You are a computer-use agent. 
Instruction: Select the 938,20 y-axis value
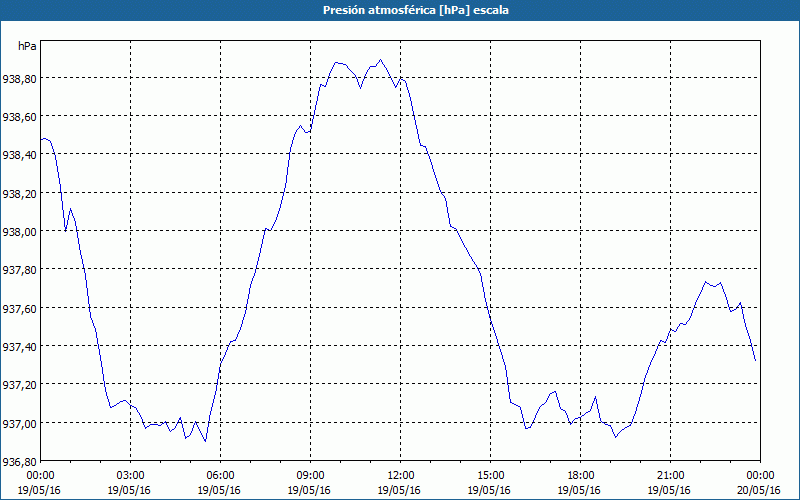pos(19,194)
